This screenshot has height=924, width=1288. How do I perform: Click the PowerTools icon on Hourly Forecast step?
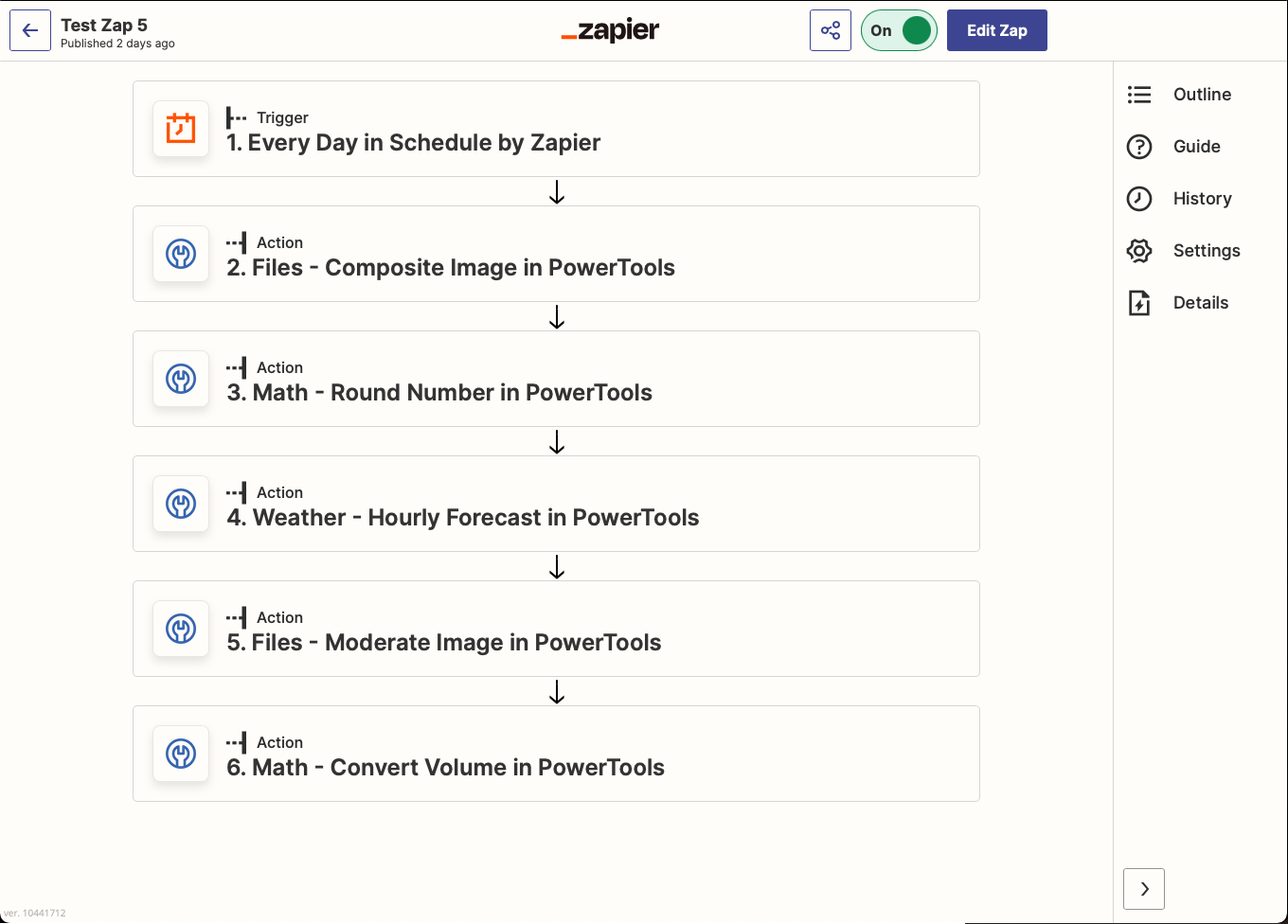(x=180, y=504)
